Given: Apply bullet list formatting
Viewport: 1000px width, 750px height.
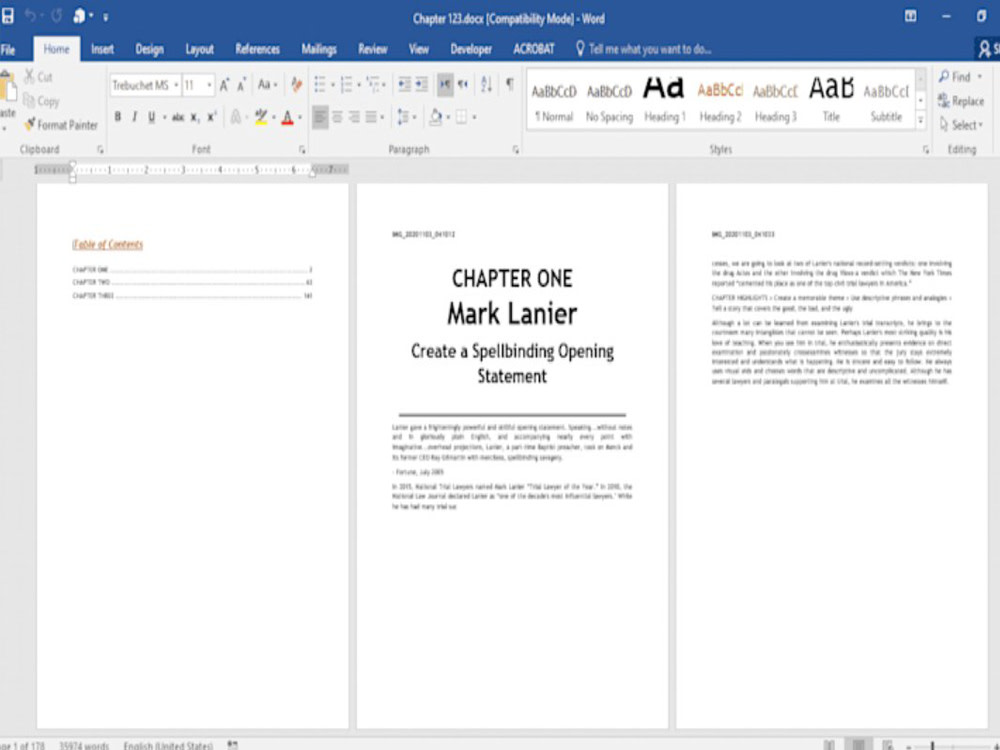Looking at the screenshot, I should pos(320,84).
